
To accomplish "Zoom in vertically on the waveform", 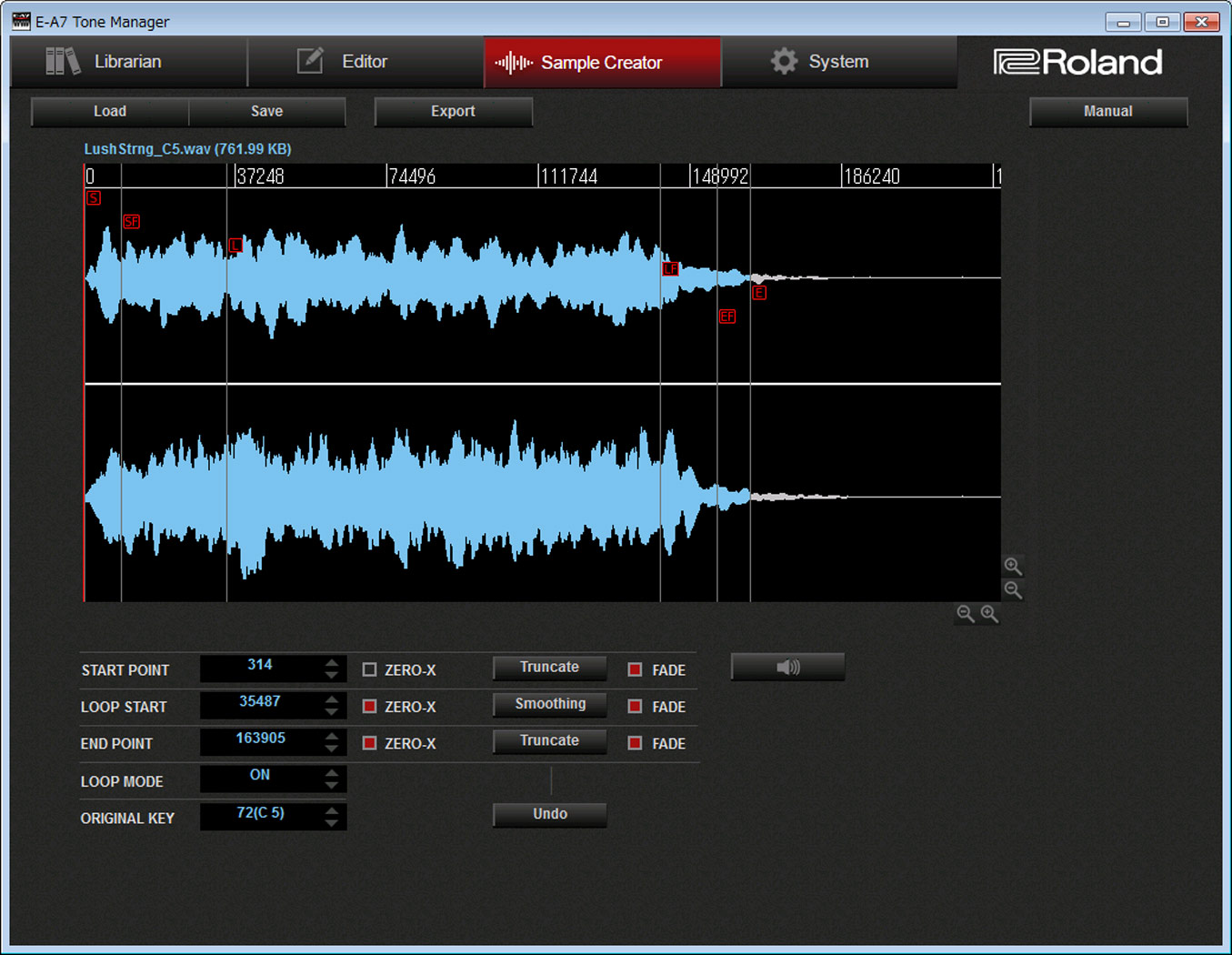I will (x=1013, y=567).
